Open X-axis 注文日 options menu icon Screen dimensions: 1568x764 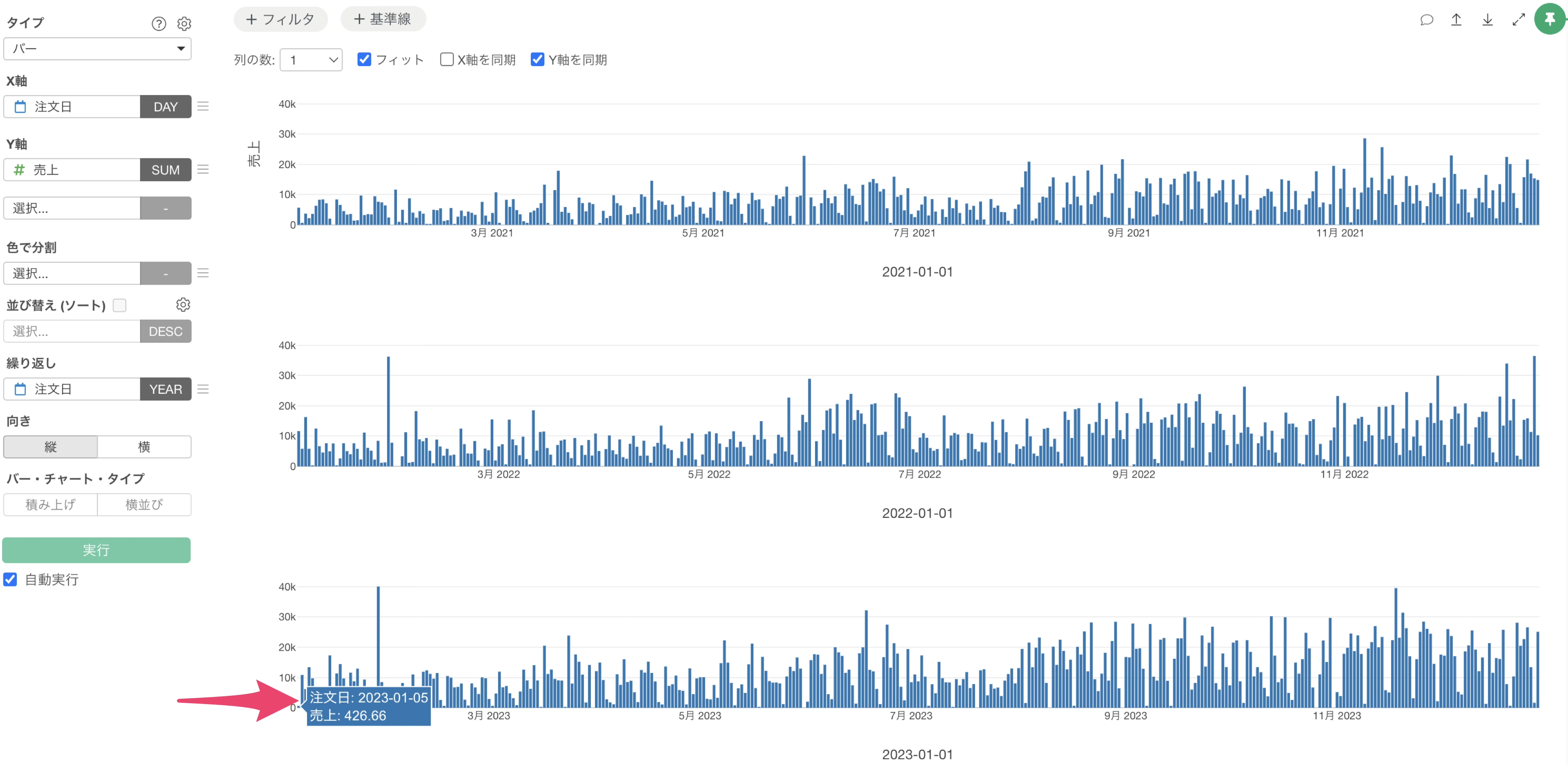pos(203,107)
